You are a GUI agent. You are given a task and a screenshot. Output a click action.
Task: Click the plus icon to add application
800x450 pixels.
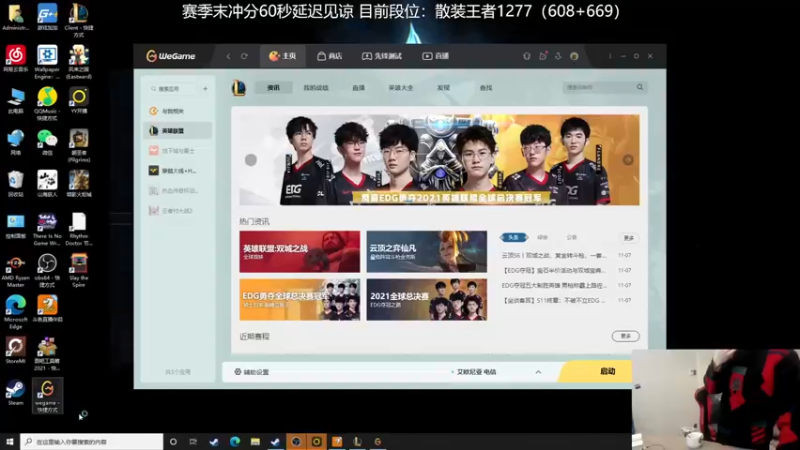pos(205,89)
